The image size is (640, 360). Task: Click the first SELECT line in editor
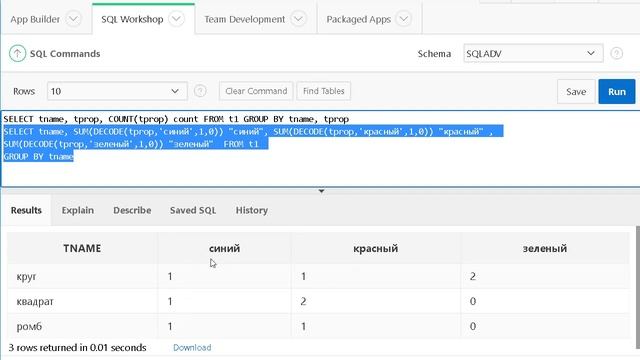176,119
